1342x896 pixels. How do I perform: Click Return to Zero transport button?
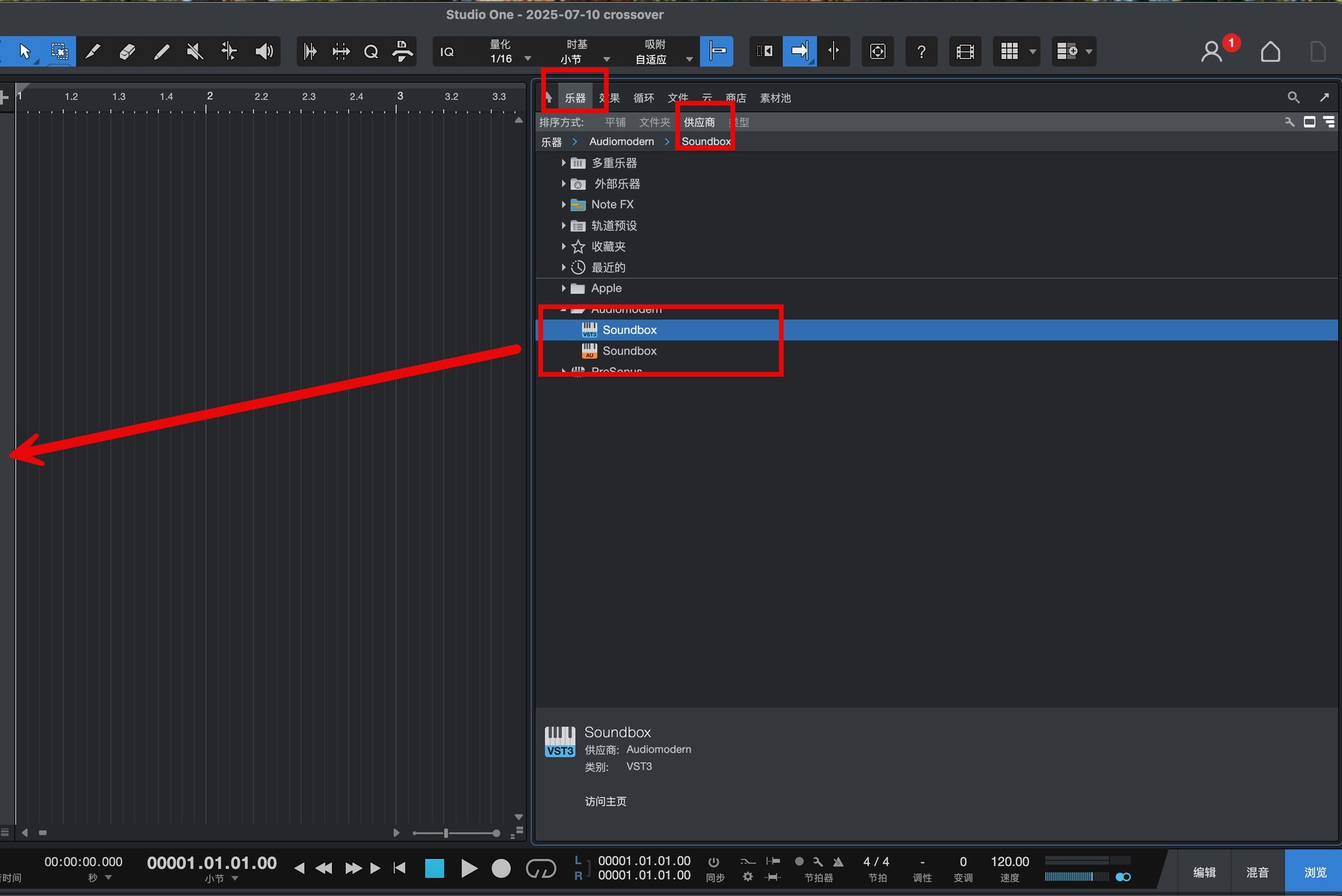coord(400,868)
